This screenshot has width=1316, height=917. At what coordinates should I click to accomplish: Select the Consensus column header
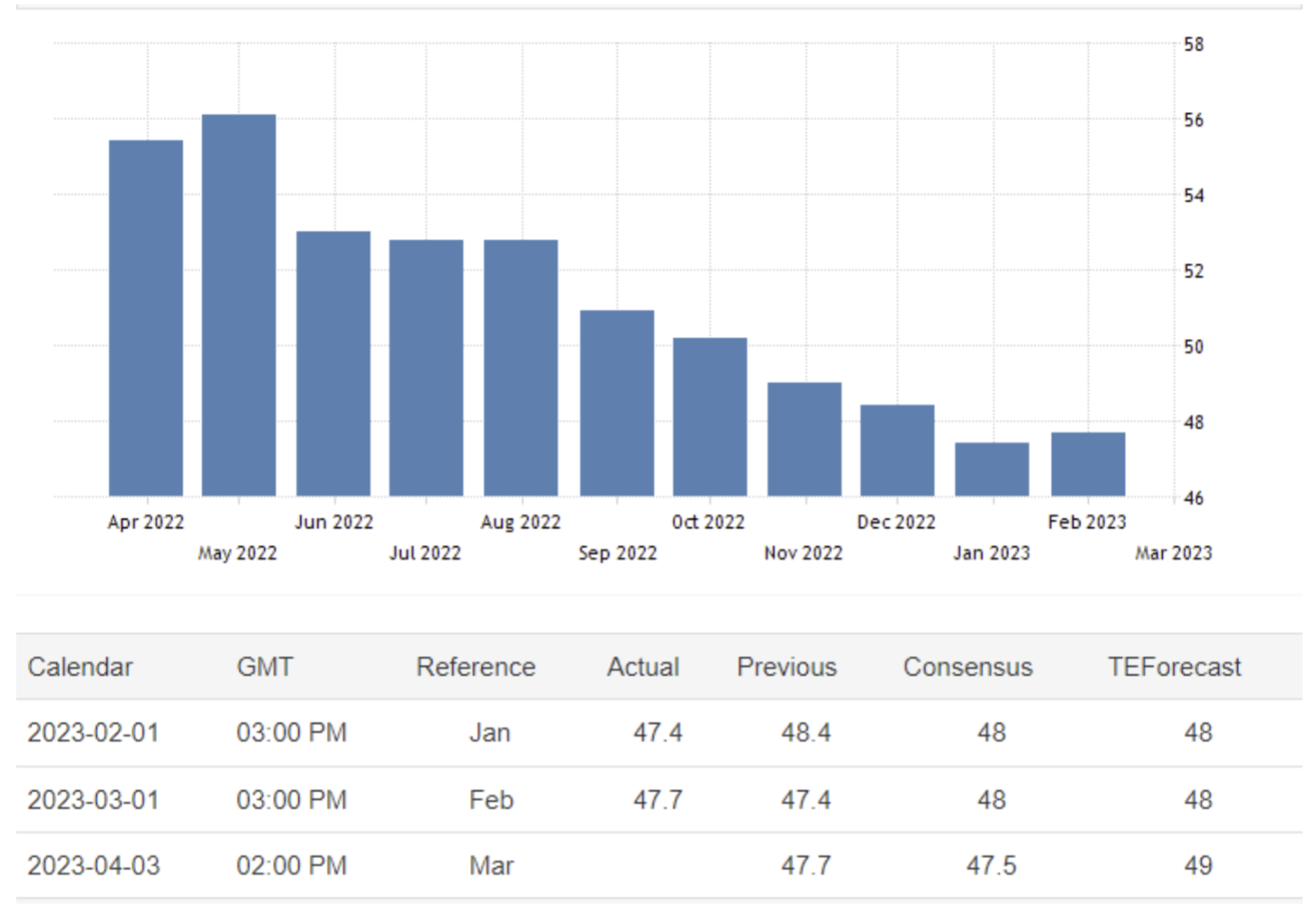click(x=968, y=667)
